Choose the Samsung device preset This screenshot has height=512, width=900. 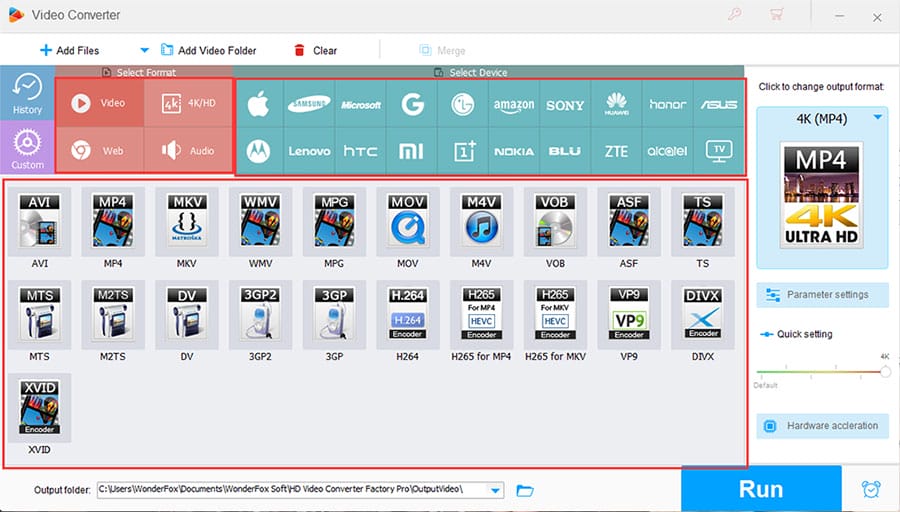tap(309, 104)
